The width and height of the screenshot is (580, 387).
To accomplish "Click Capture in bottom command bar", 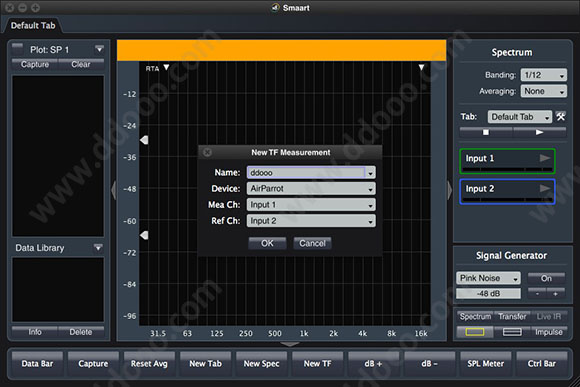I will 93,364.
